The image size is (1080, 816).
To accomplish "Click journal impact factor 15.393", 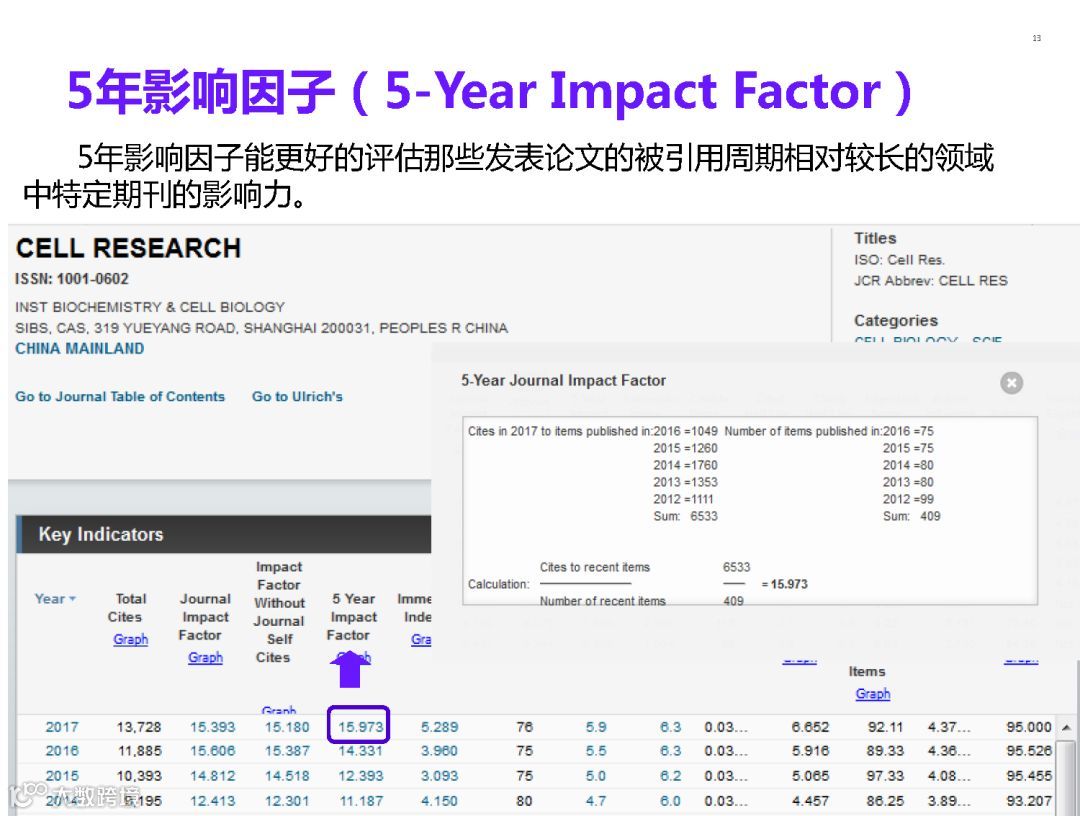I will (x=212, y=727).
